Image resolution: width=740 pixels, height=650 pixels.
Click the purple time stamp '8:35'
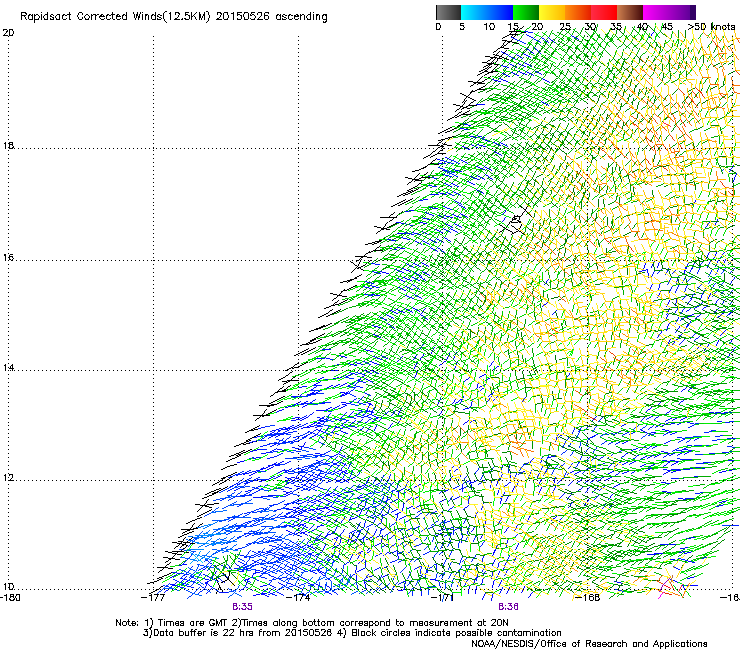pos(242,607)
